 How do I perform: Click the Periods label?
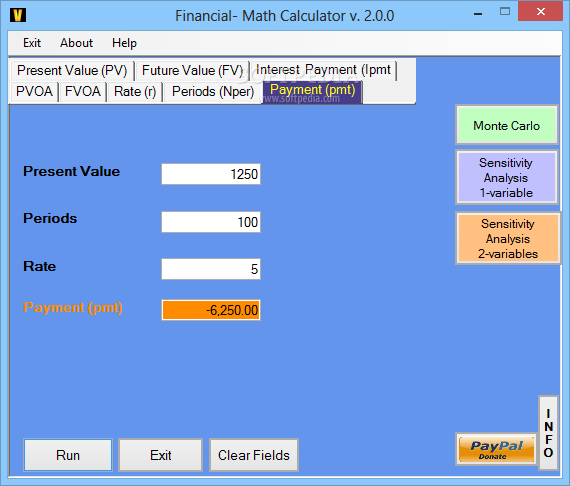50,218
